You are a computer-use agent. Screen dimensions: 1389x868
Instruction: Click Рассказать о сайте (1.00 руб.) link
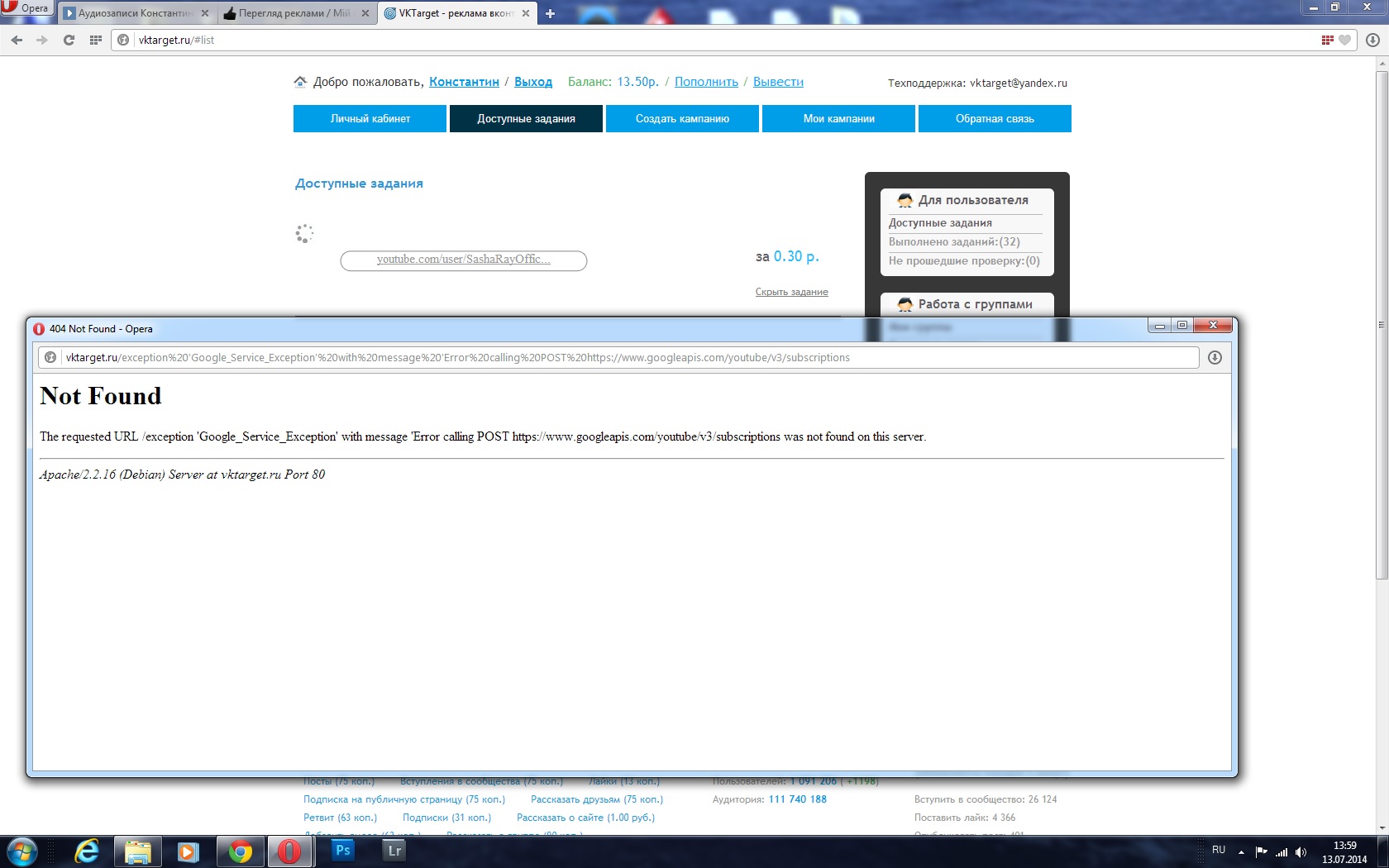click(x=585, y=818)
